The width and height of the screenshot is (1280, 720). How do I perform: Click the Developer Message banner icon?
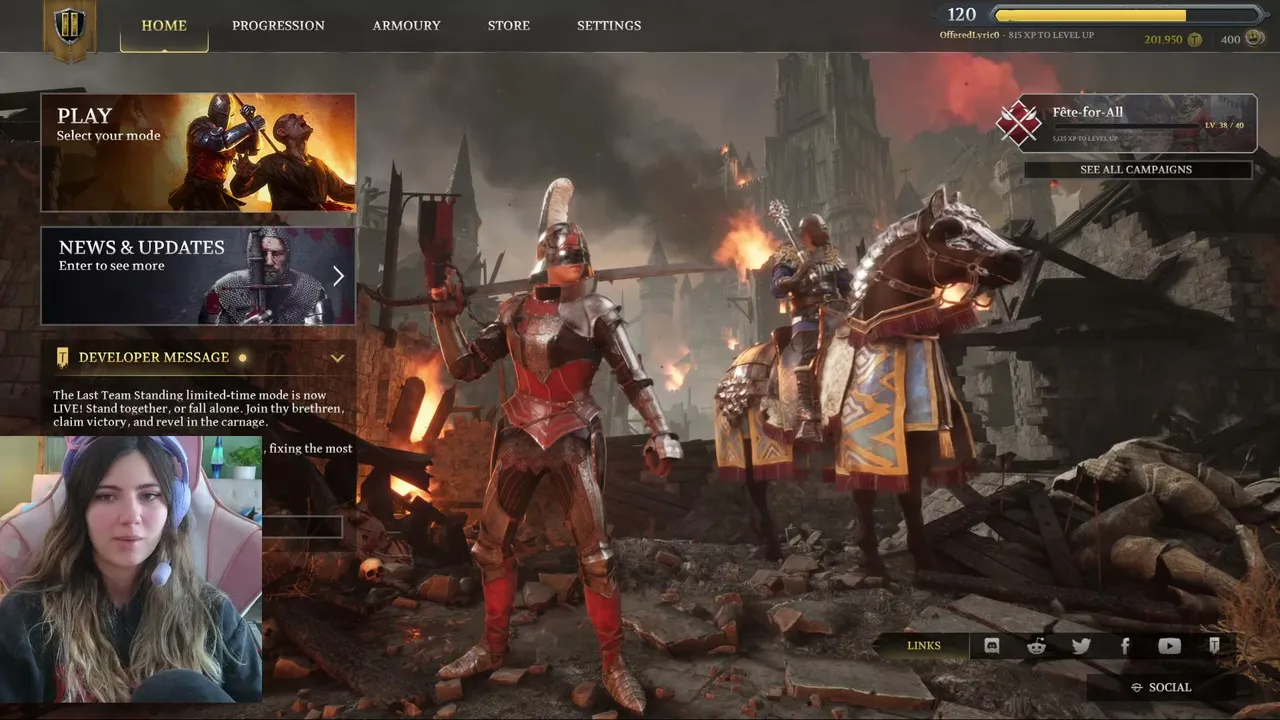click(x=63, y=357)
